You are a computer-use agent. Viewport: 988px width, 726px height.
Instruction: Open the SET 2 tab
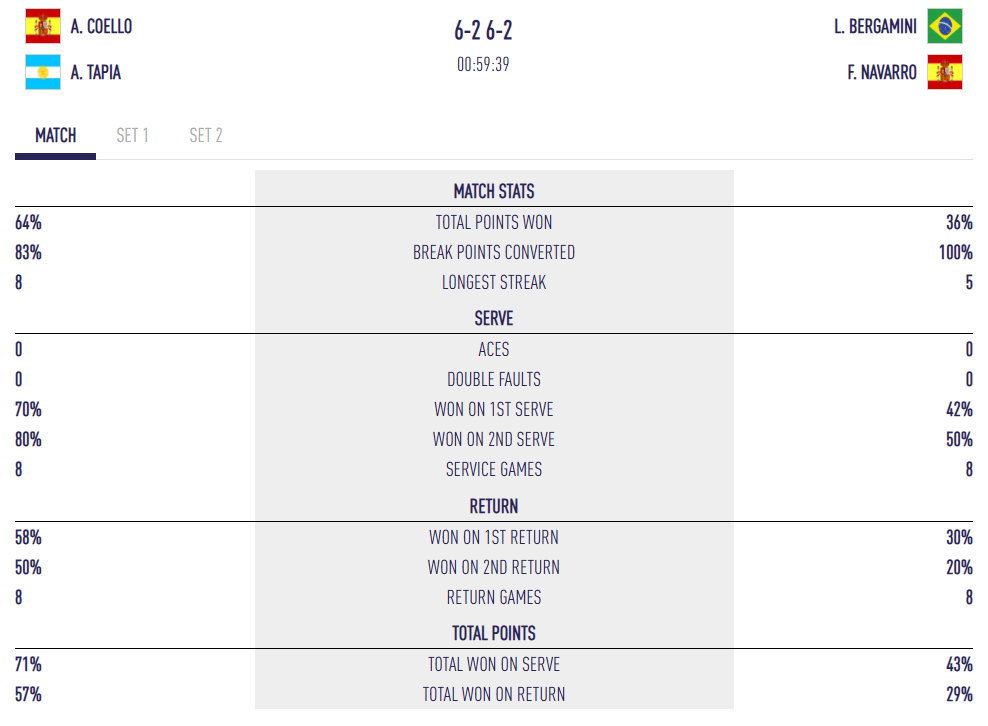tap(206, 136)
